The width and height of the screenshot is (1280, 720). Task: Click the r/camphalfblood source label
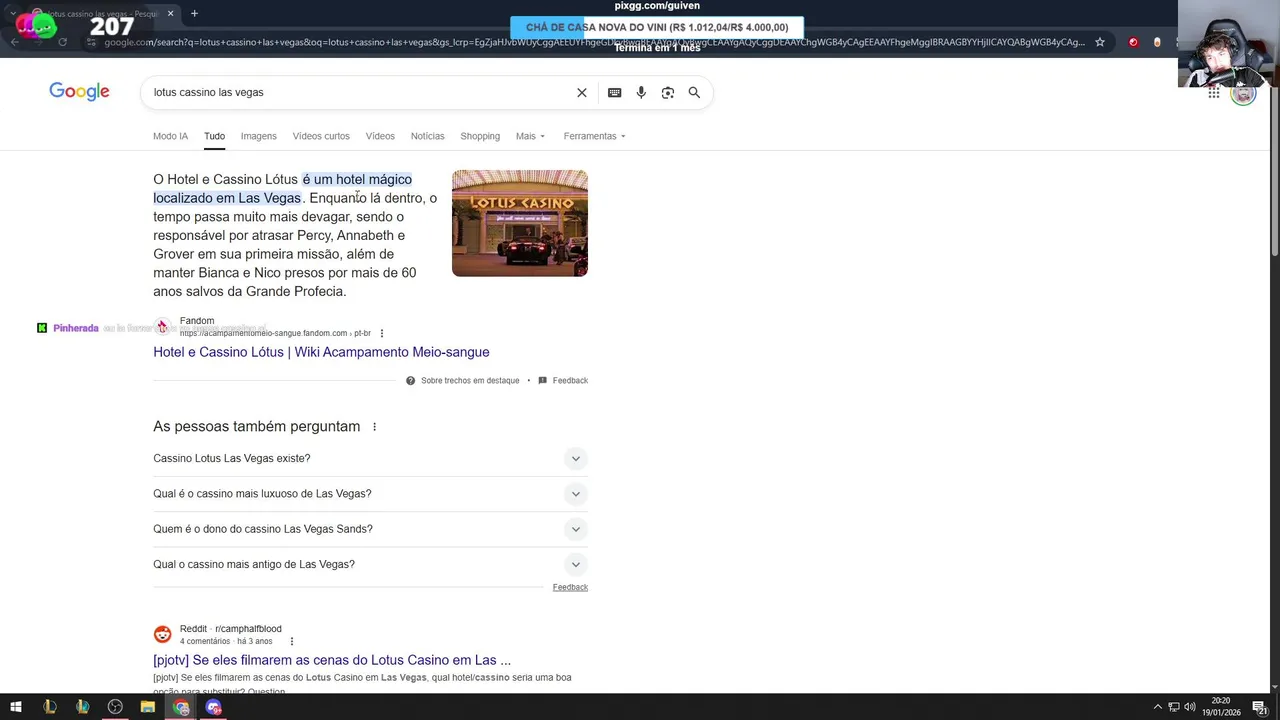(x=248, y=629)
